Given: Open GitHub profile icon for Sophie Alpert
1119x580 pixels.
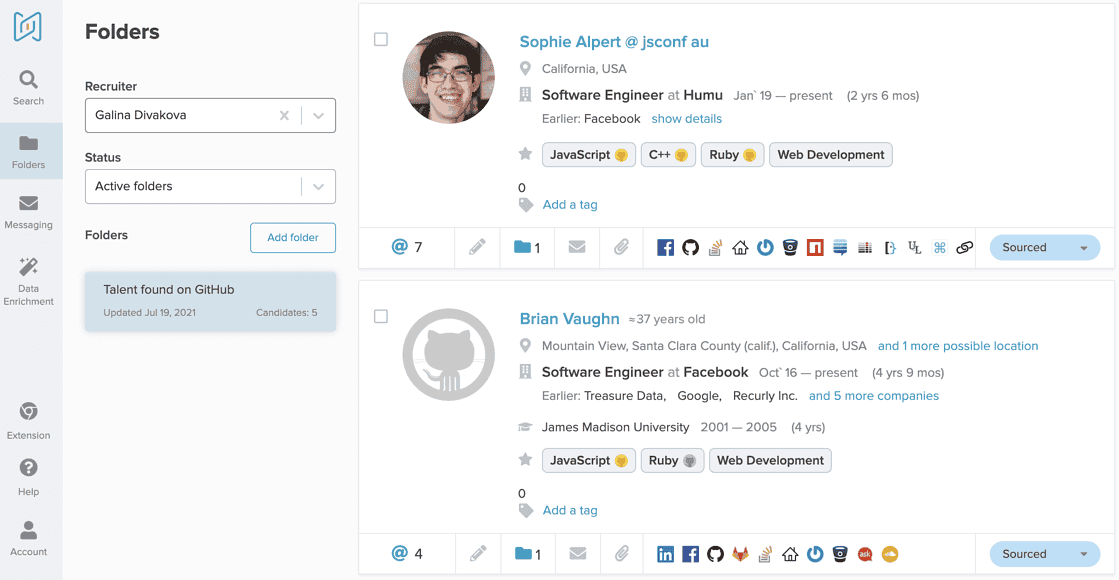Looking at the screenshot, I should (690, 248).
